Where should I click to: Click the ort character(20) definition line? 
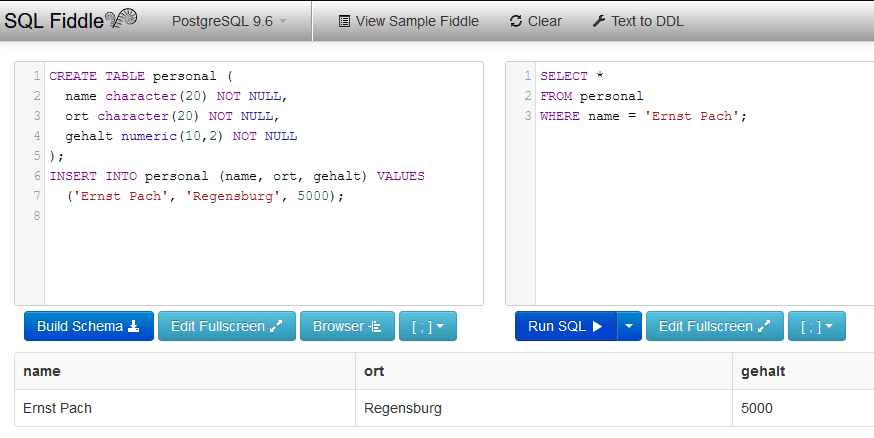click(x=172, y=116)
